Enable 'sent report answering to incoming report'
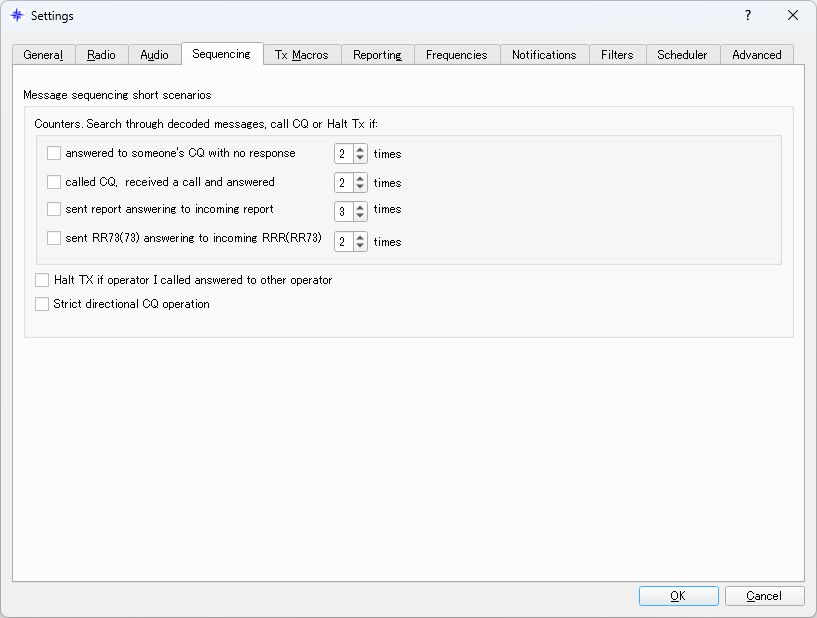 (54, 210)
